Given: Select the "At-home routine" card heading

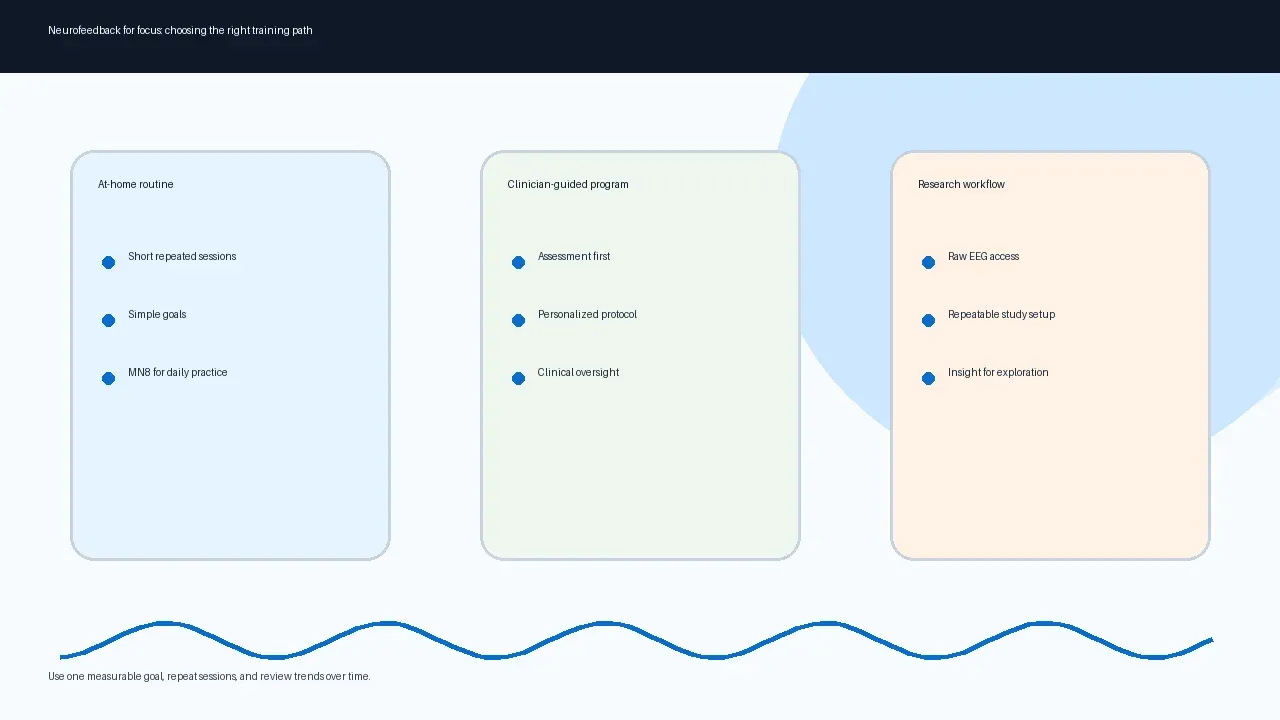Looking at the screenshot, I should (x=136, y=184).
